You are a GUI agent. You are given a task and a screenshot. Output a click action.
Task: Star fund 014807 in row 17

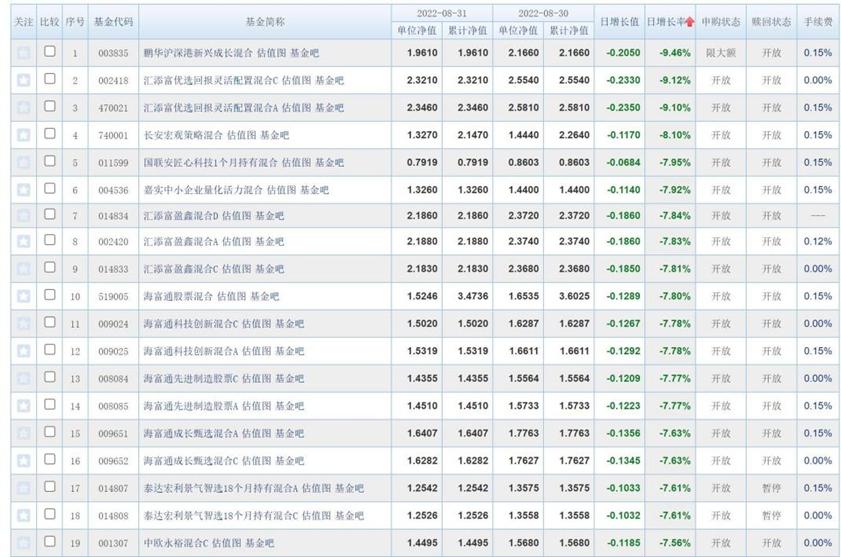[23, 486]
